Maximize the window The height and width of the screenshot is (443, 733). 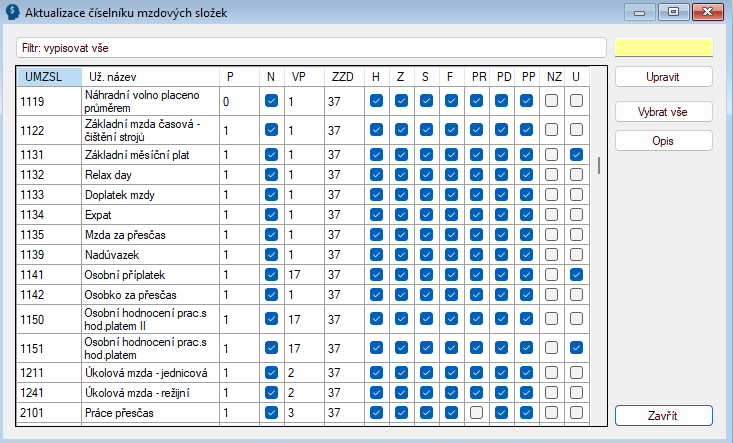pyautogui.click(x=673, y=12)
